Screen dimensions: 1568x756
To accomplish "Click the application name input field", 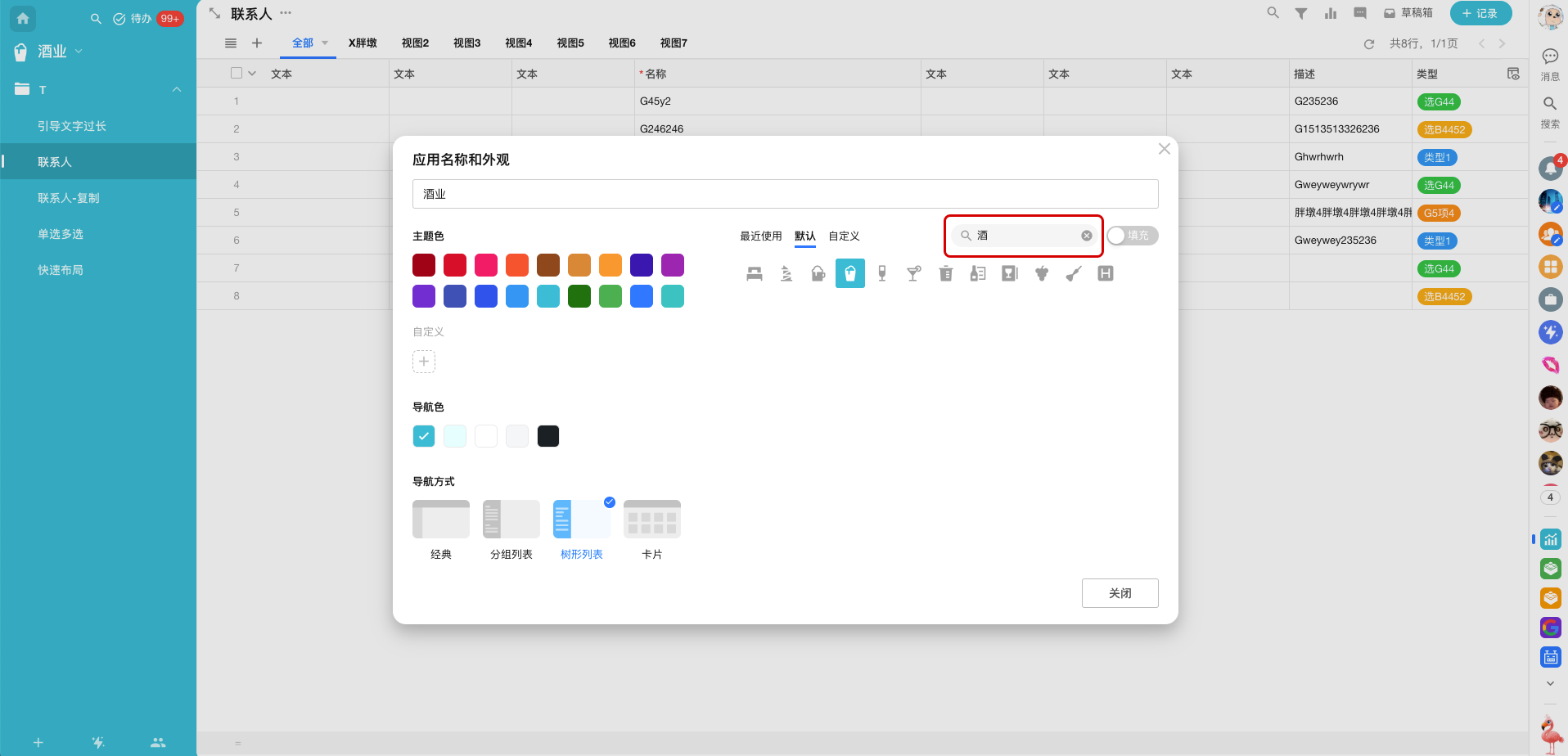I will coord(785,194).
